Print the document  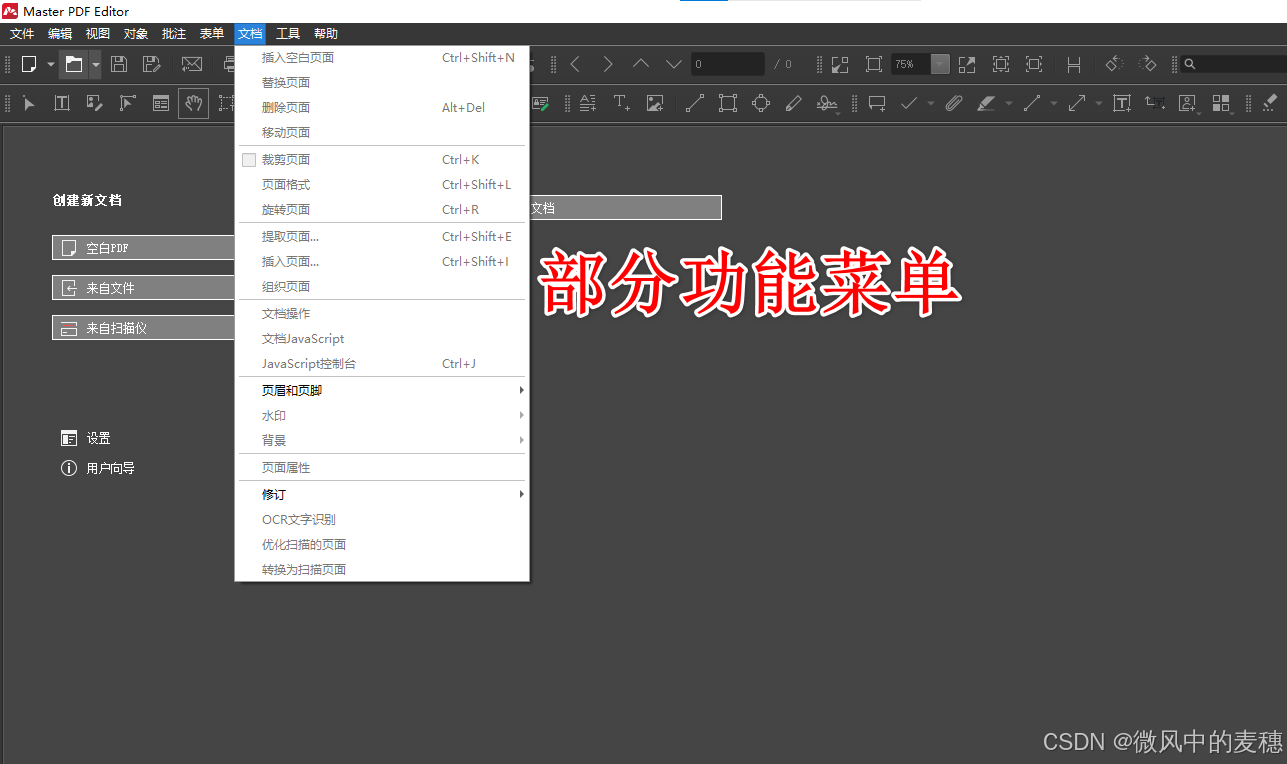228,64
